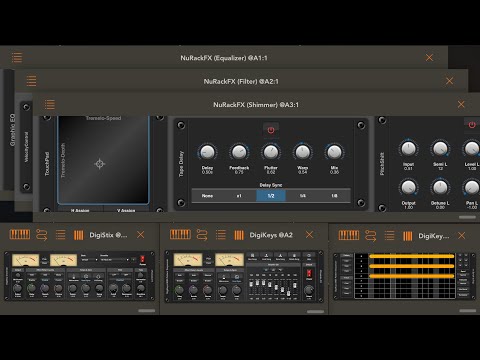Click the vertical bars icon in rightmost DigiKey... window
The height and width of the screenshot is (360, 480).
point(408,236)
